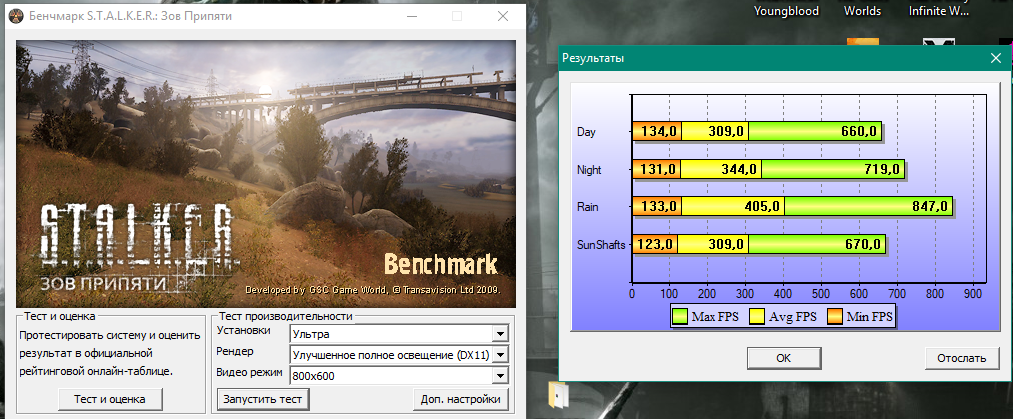Click the Night minimum value 131,0
This screenshot has height=419, width=1013.
(x=658, y=170)
